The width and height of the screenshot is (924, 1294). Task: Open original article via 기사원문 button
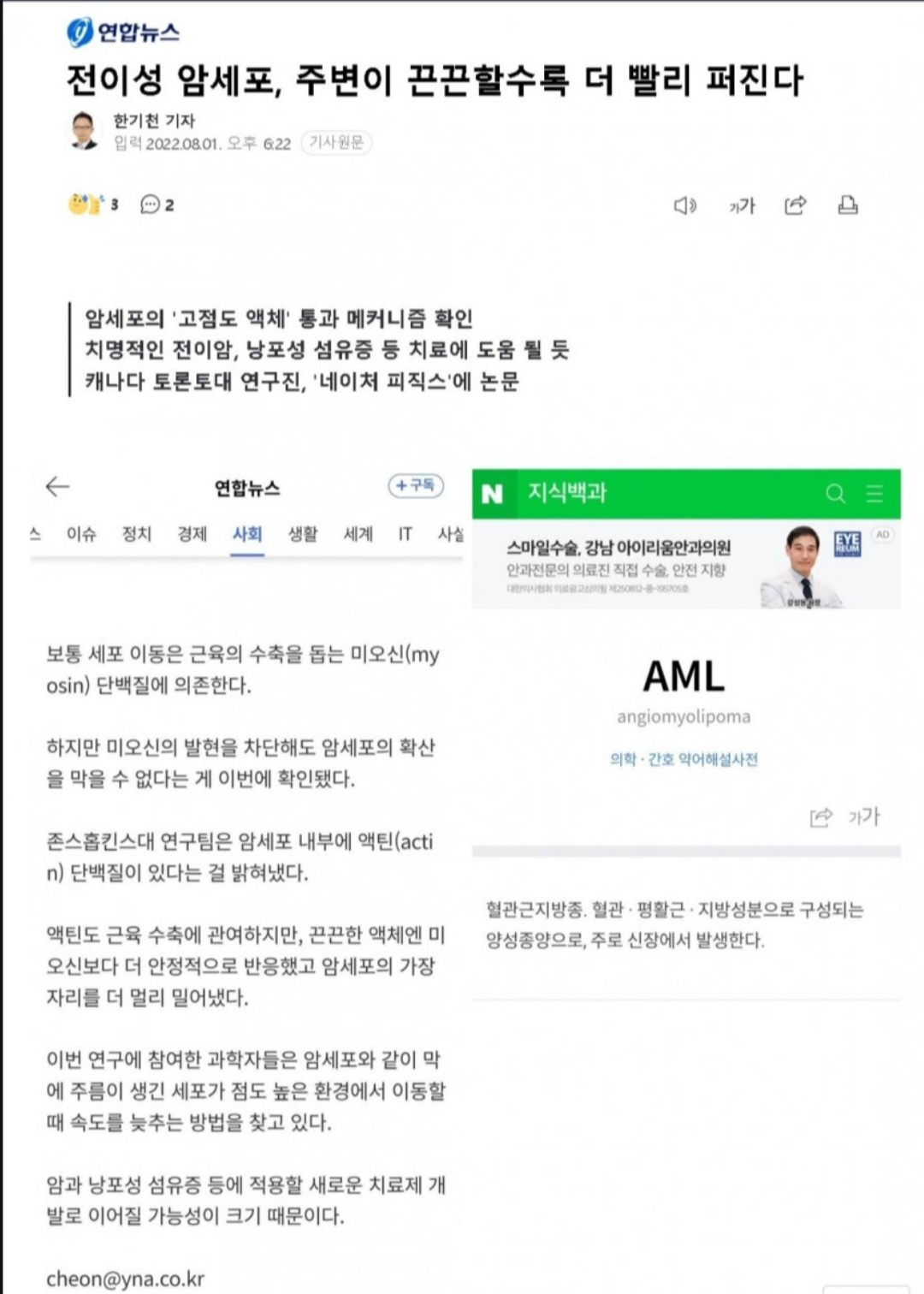point(336,142)
